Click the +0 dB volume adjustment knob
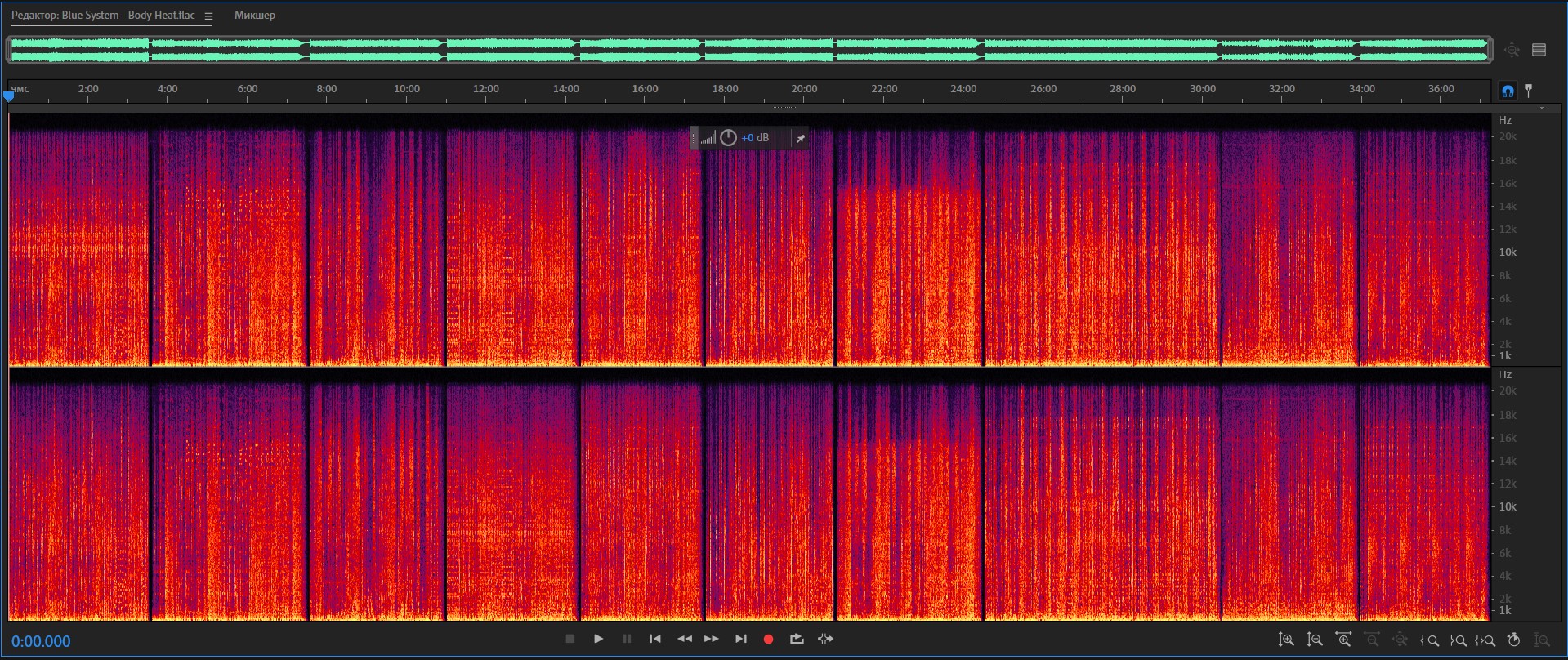This screenshot has height=660, width=1568. pos(728,138)
